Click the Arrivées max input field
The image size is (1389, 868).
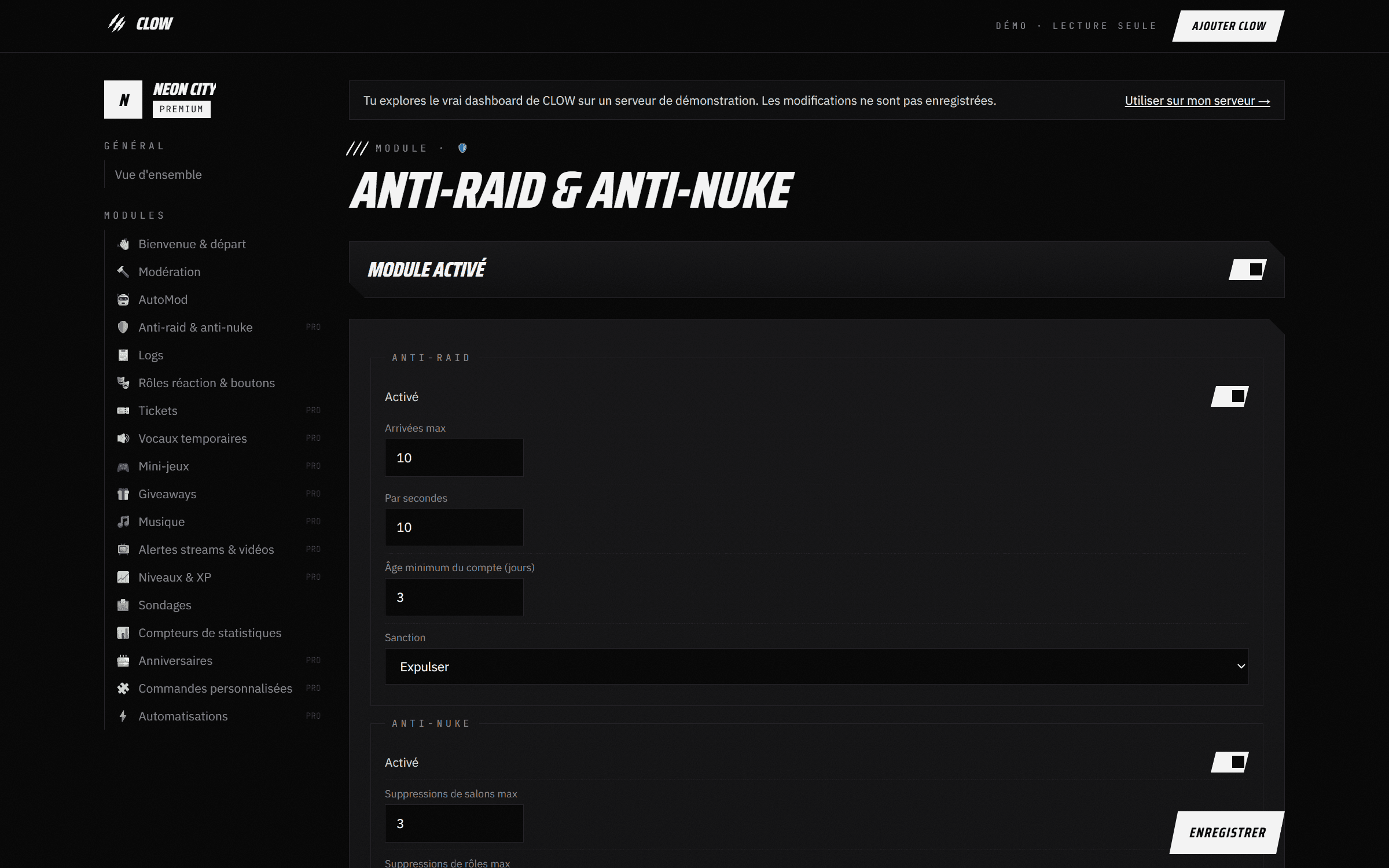click(454, 458)
